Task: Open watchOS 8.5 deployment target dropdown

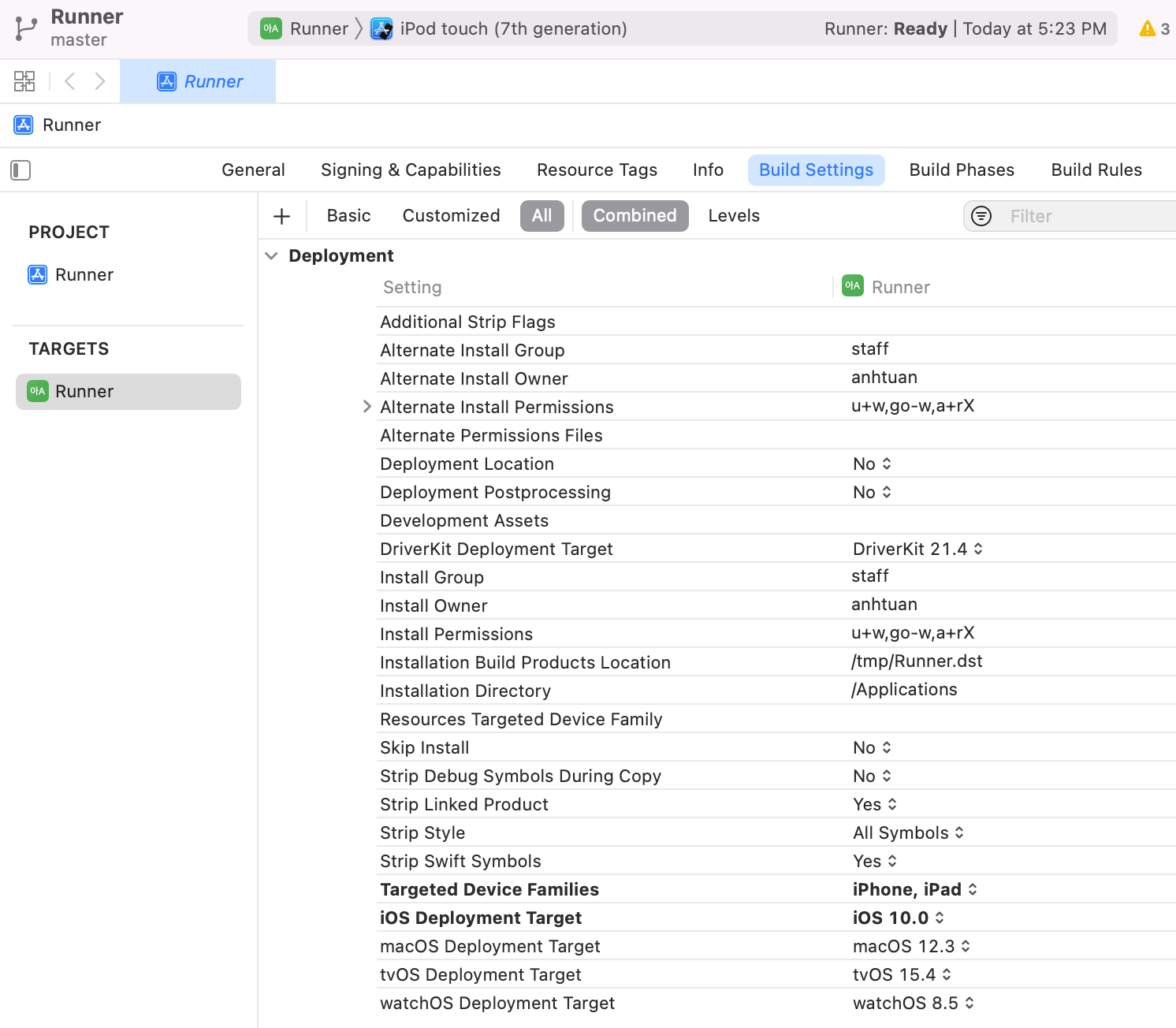Action: coord(914,1004)
